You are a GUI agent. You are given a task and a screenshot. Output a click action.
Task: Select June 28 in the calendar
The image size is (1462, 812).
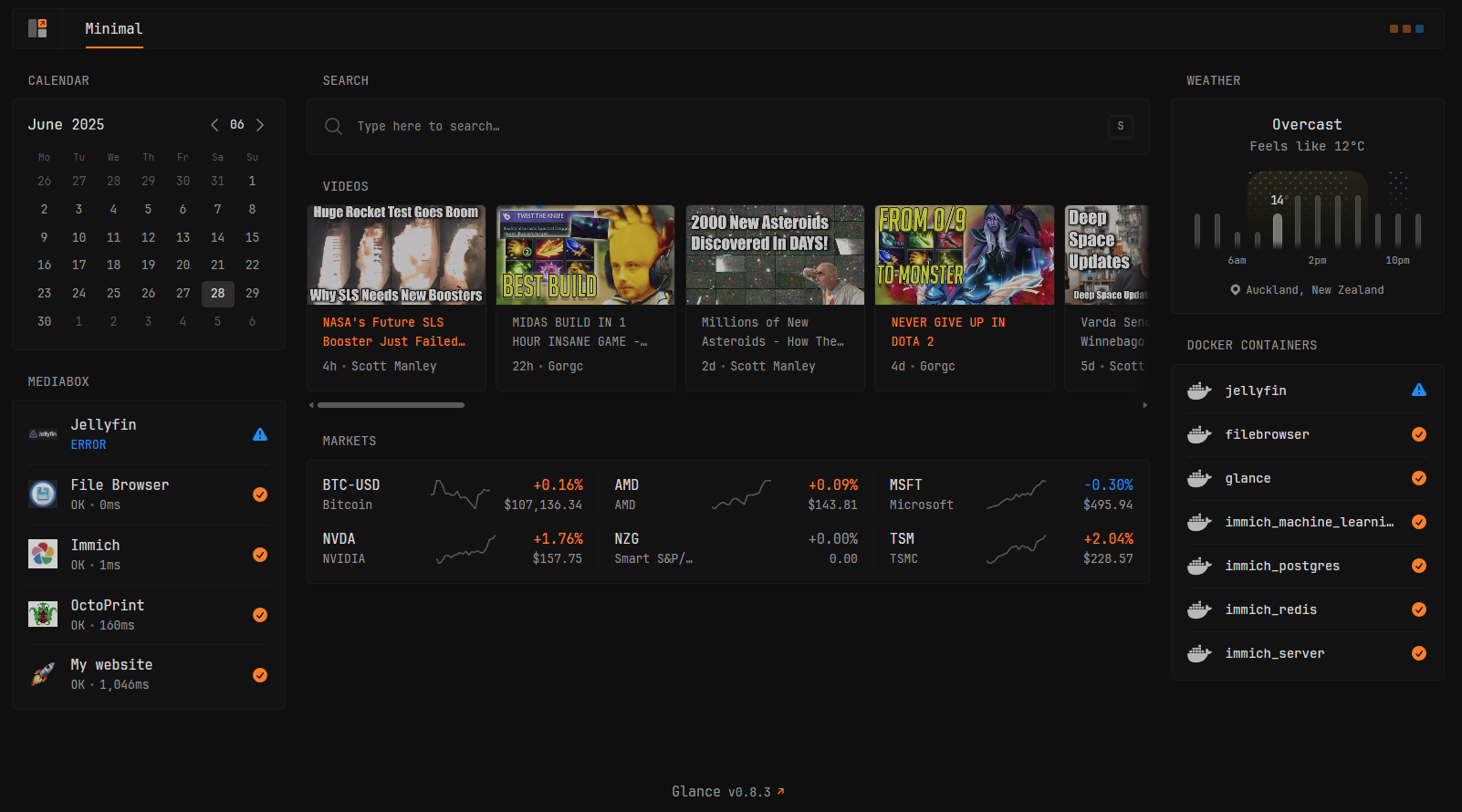click(218, 293)
